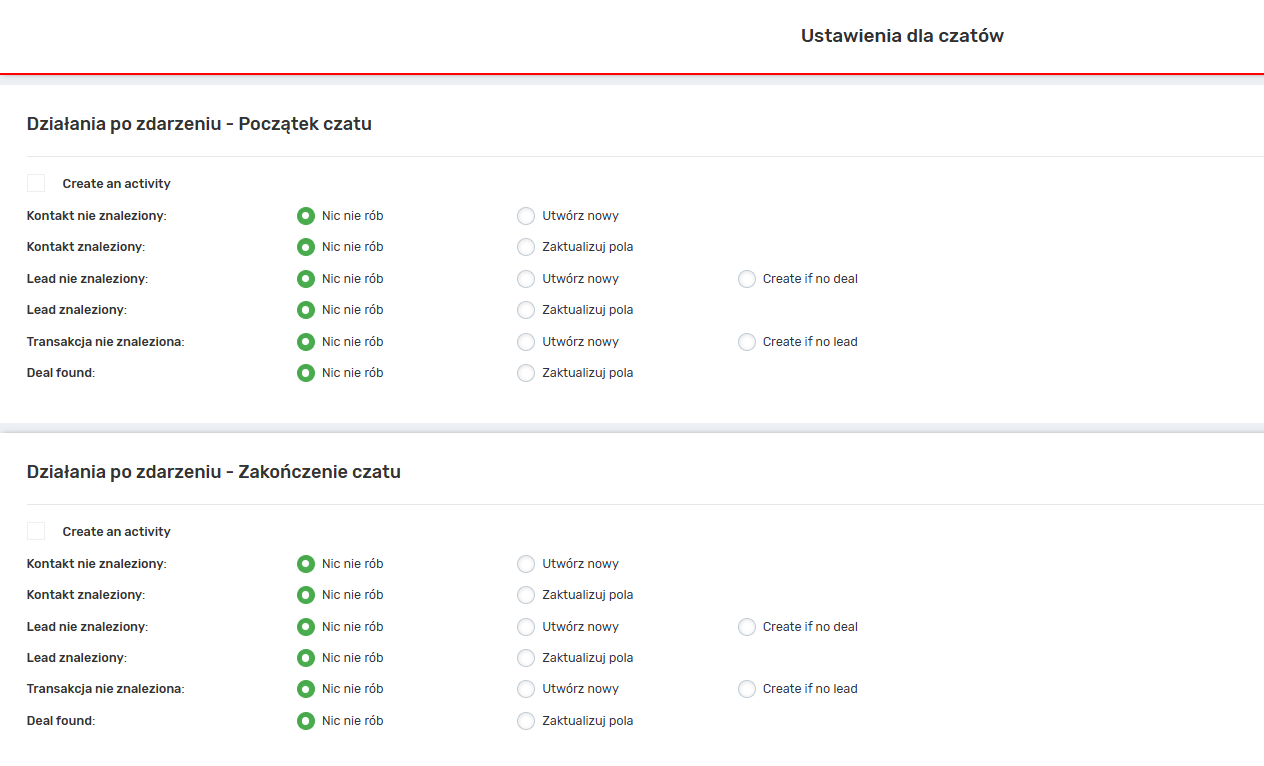The width and height of the screenshot is (1264, 766).
Task: Set Deal found to Zaktualizuj pola, Zakończenie czatu
Action: pyautogui.click(x=526, y=721)
